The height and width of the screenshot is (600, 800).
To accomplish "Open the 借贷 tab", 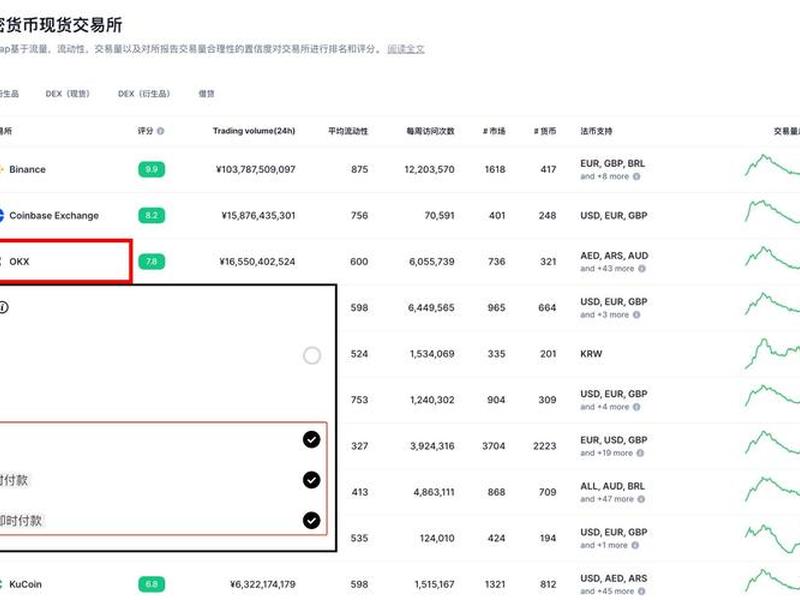I will pyautogui.click(x=207, y=94).
